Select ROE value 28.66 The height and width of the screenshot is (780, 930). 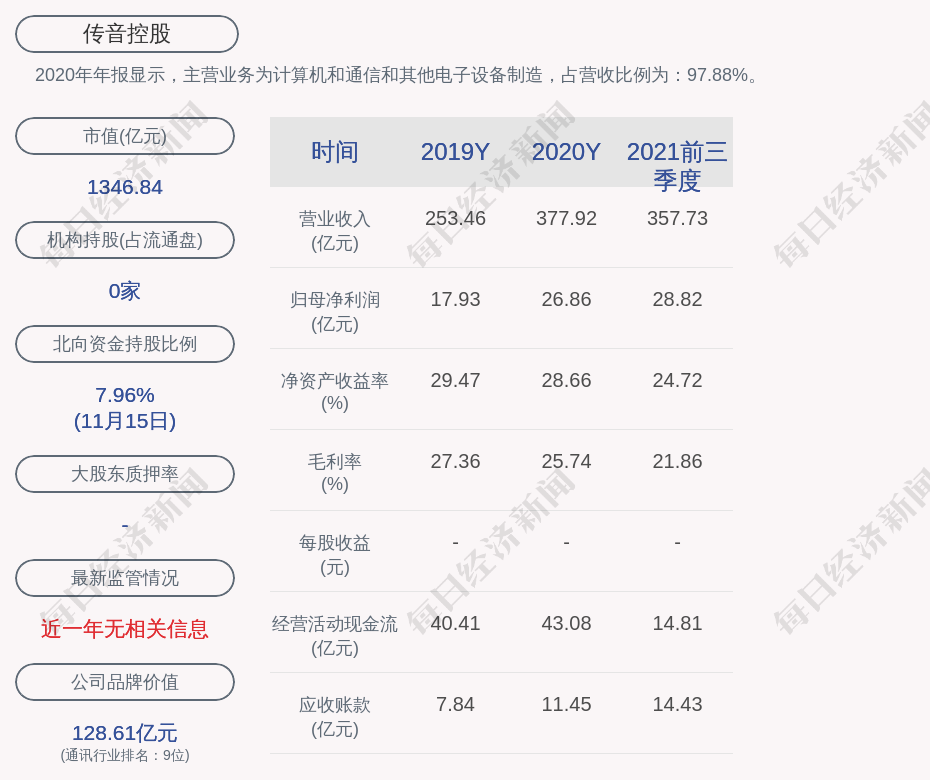pos(566,380)
